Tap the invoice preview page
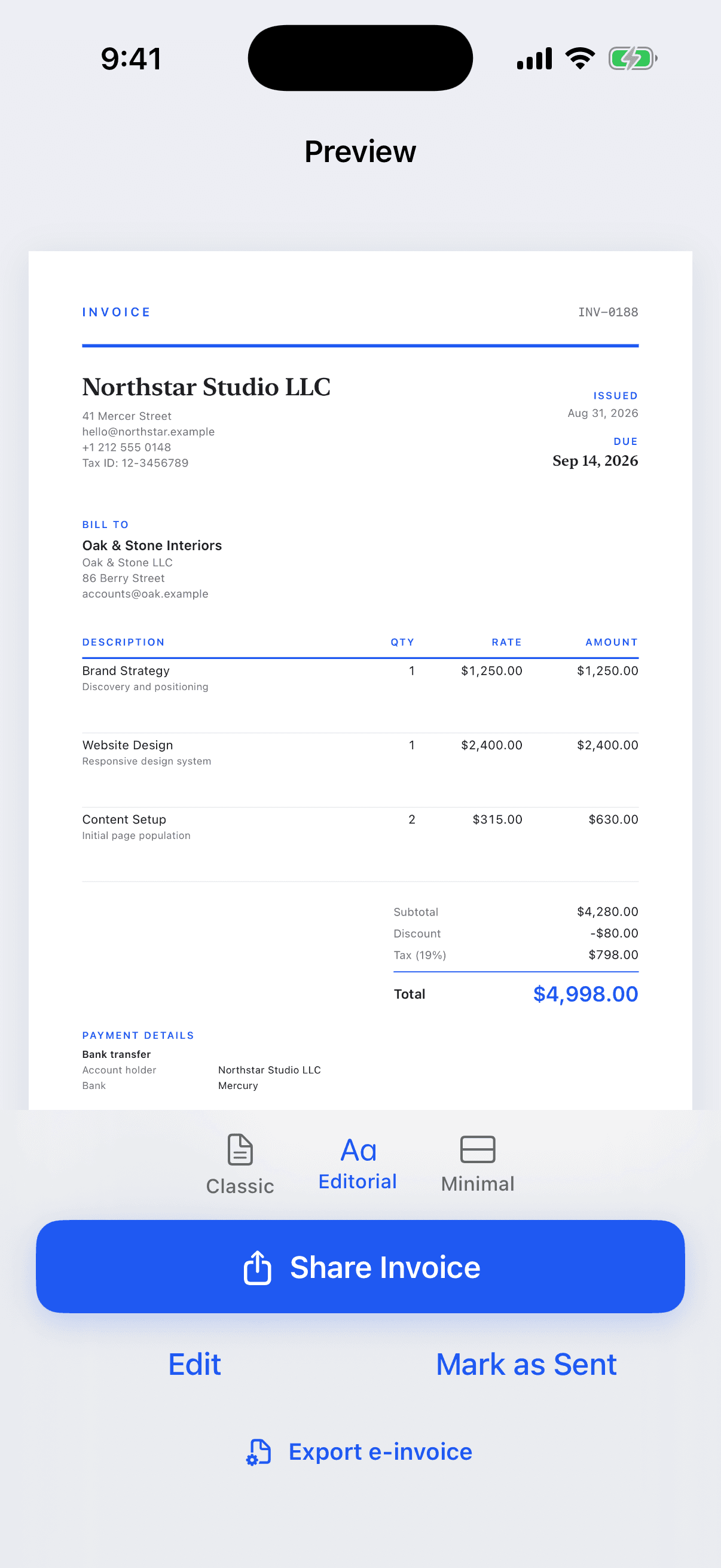Screen dimensions: 721x1568 coord(360,680)
